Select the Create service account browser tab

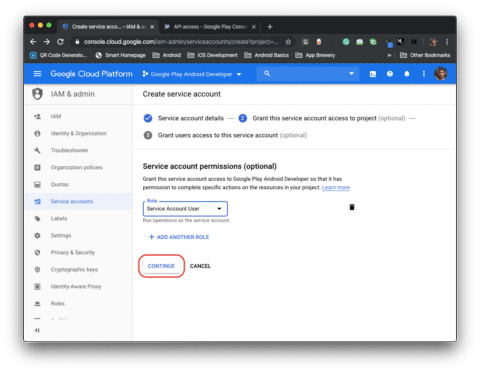(x=108, y=27)
